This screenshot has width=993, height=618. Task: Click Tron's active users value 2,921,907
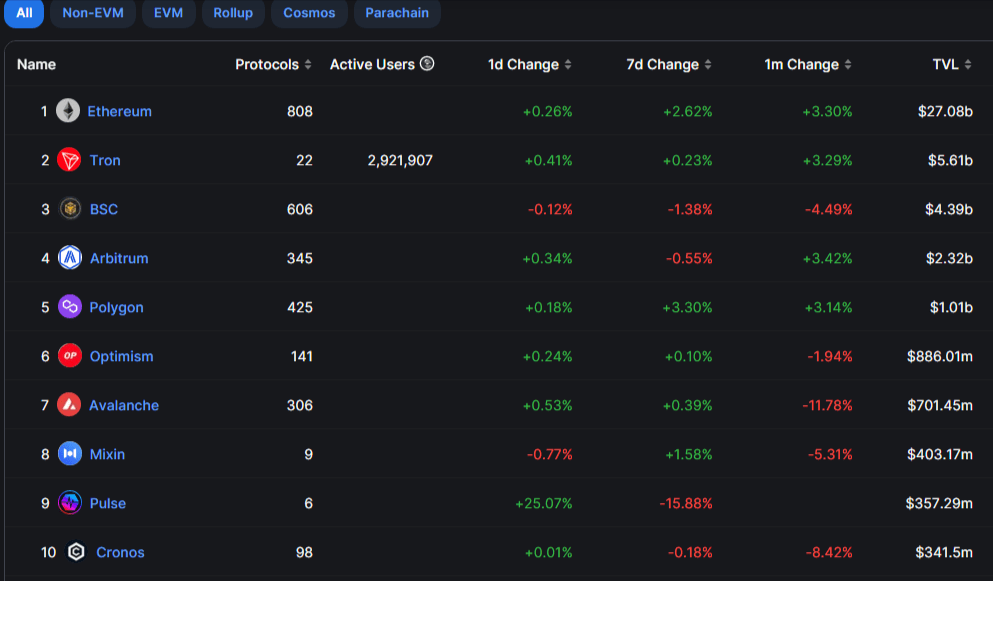(x=400, y=160)
